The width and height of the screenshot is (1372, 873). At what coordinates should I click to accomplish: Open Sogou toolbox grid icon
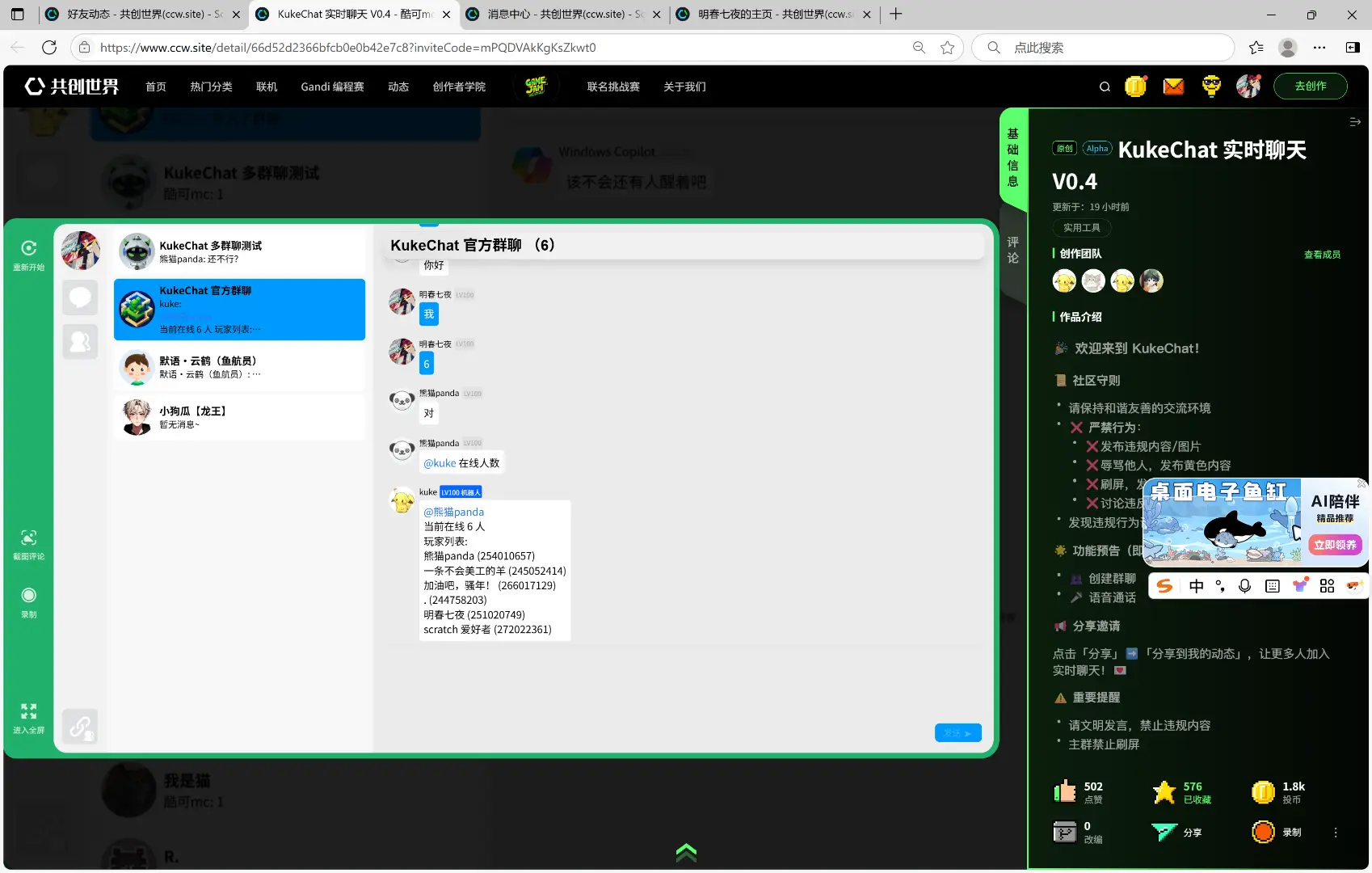click(x=1327, y=587)
